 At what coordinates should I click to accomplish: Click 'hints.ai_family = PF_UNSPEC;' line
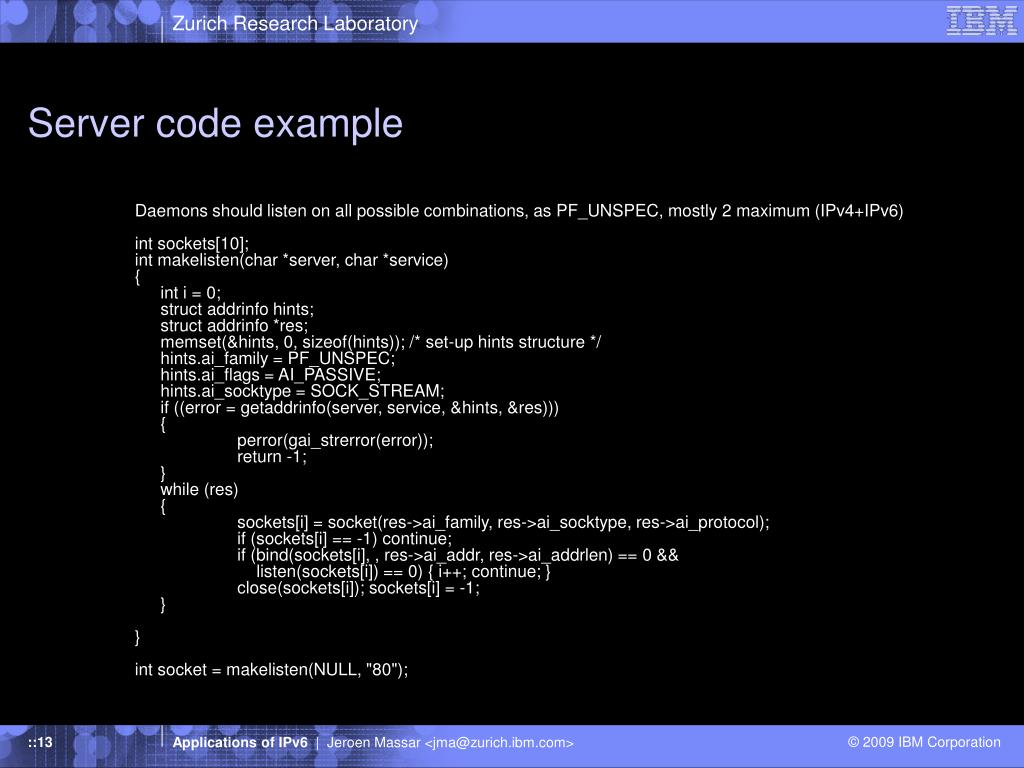(278, 359)
